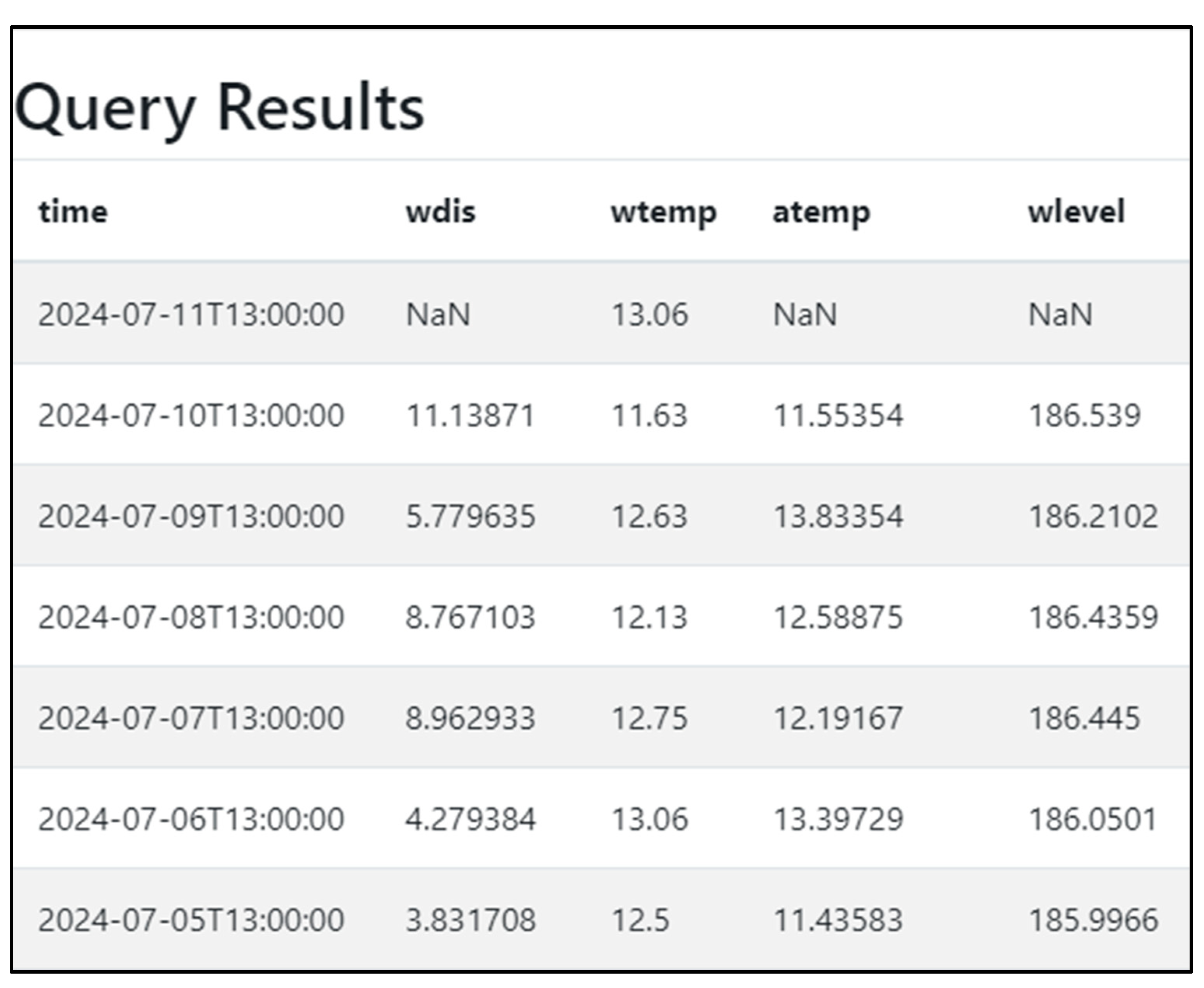Click the wlevel value 186.539
This screenshot has width=1204, height=988.
[x=1085, y=415]
